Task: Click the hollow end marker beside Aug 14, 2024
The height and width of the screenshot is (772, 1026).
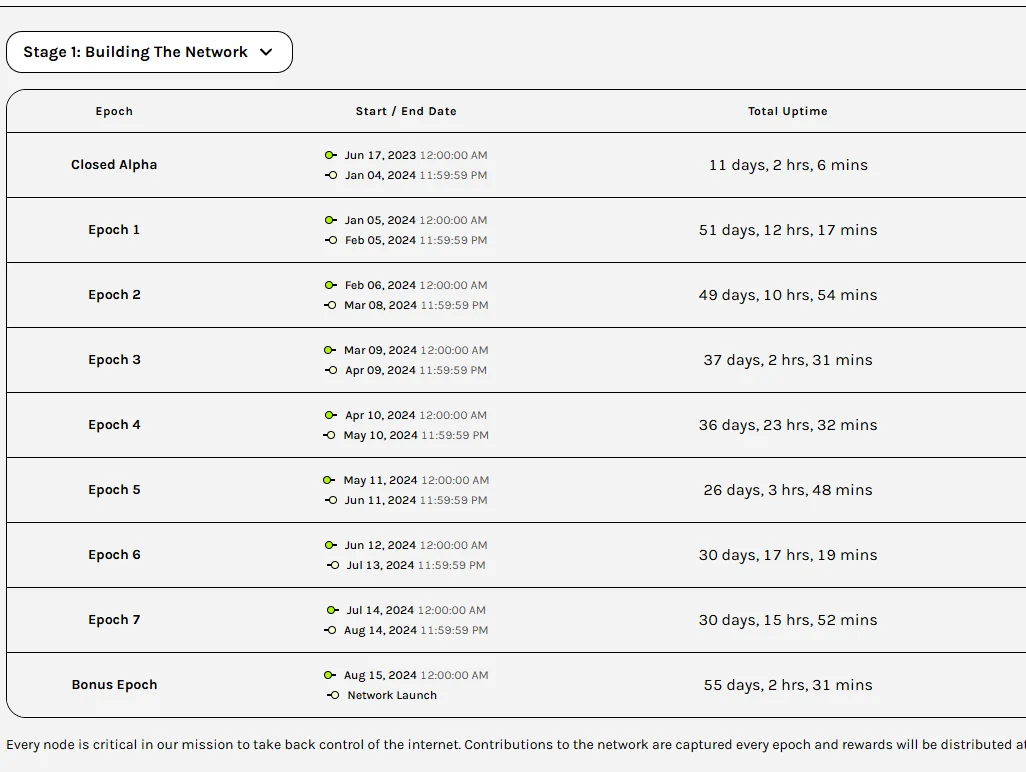Action: coord(330,630)
